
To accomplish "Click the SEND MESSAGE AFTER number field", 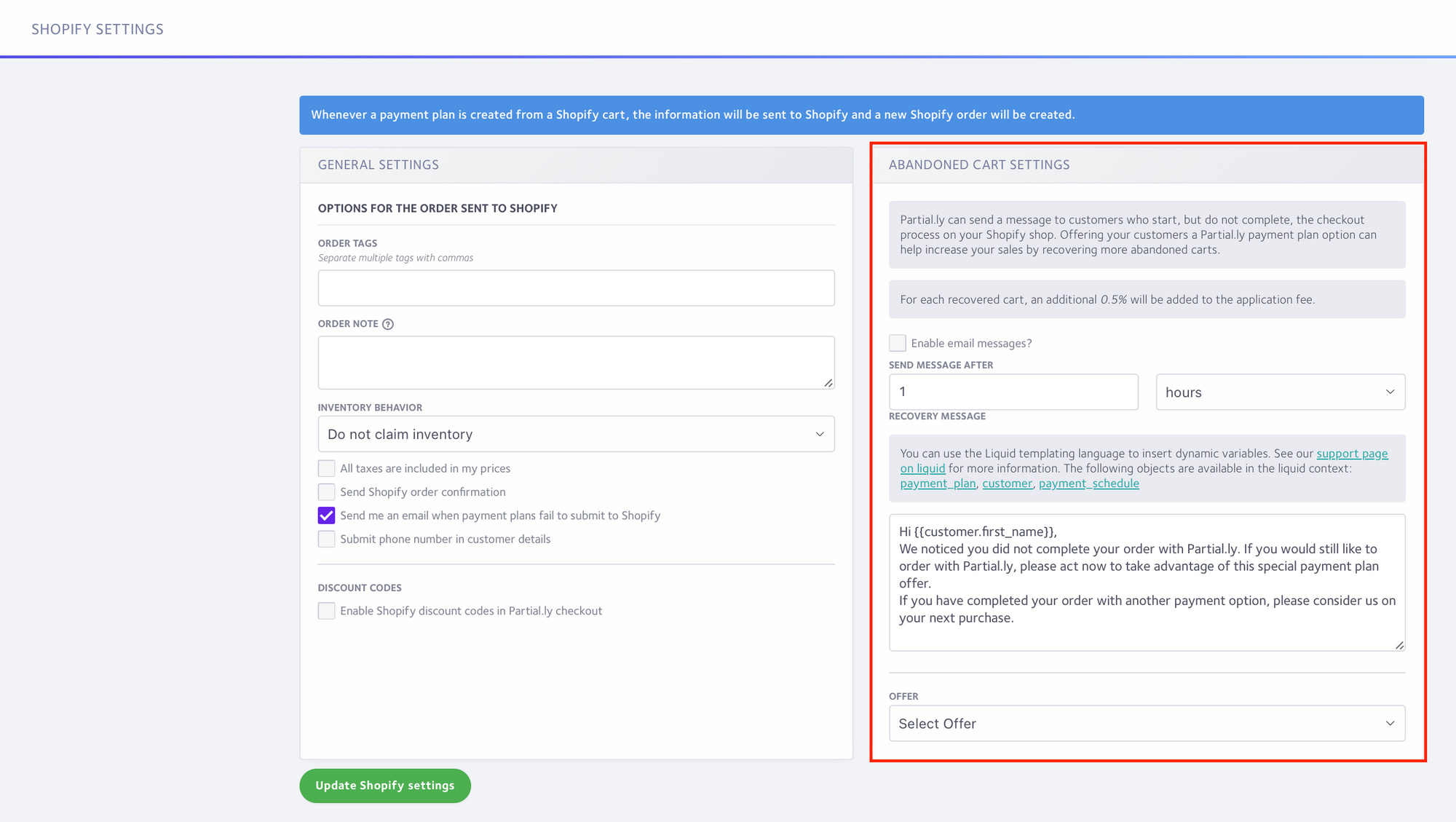I will (1013, 392).
